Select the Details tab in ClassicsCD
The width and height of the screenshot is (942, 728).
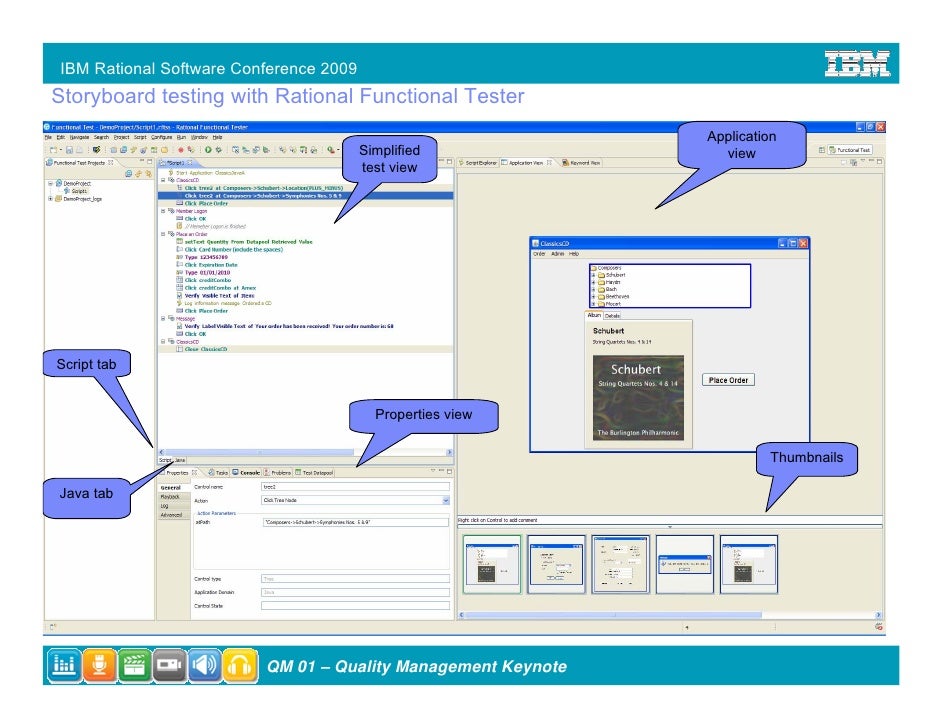tap(612, 315)
